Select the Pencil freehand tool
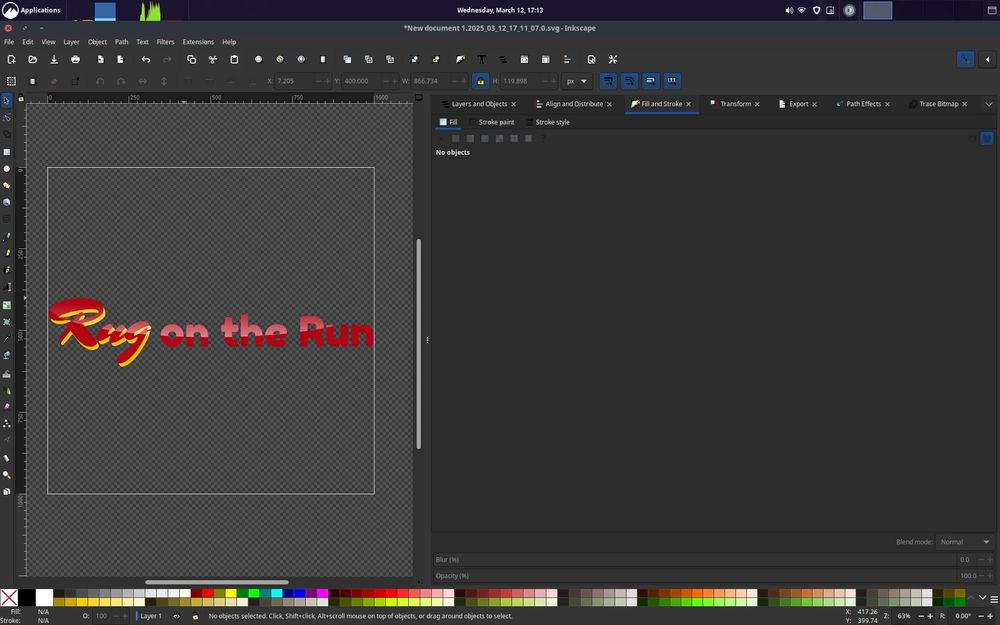 click(x=6, y=253)
